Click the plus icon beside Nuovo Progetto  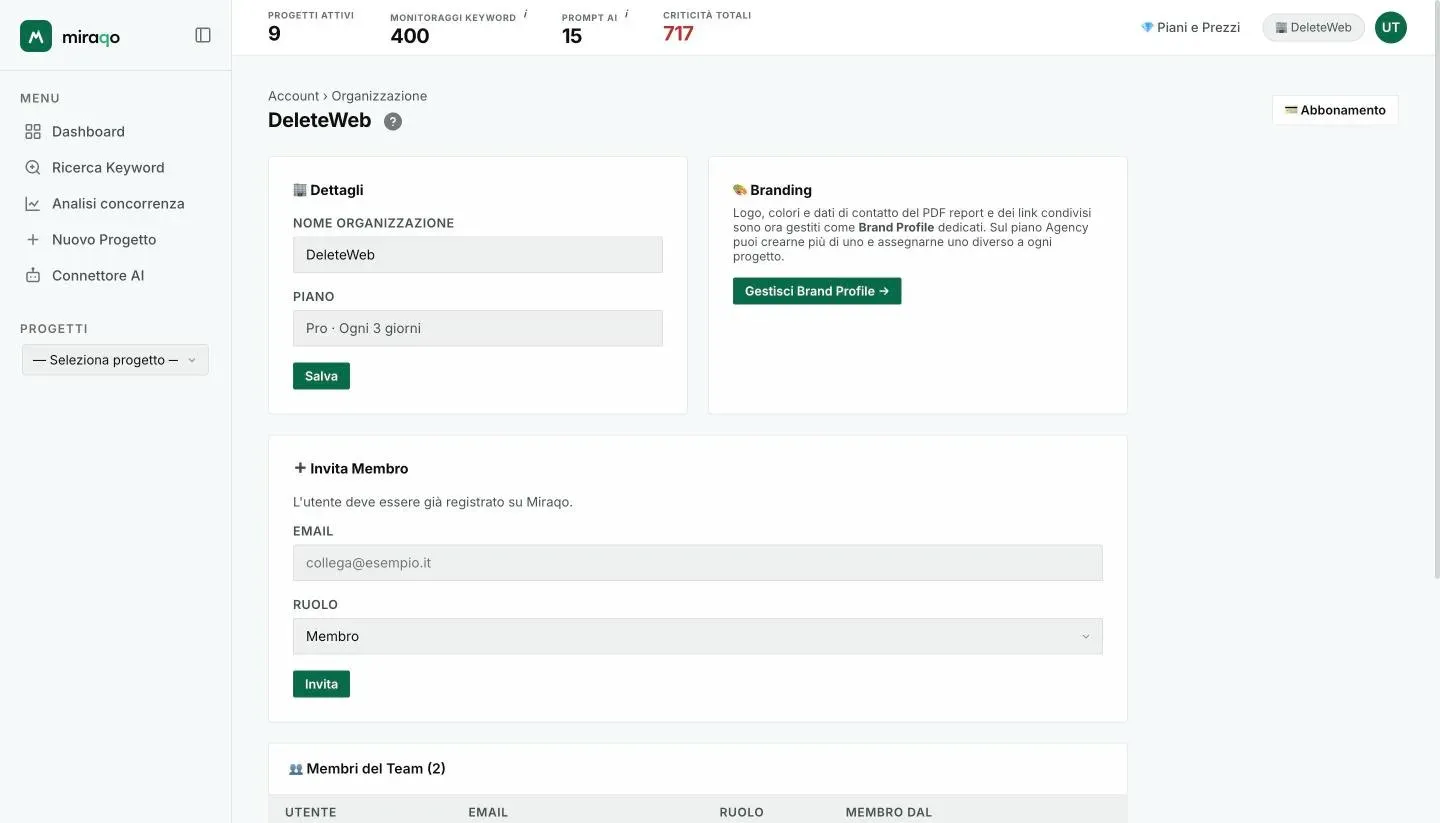click(x=33, y=239)
